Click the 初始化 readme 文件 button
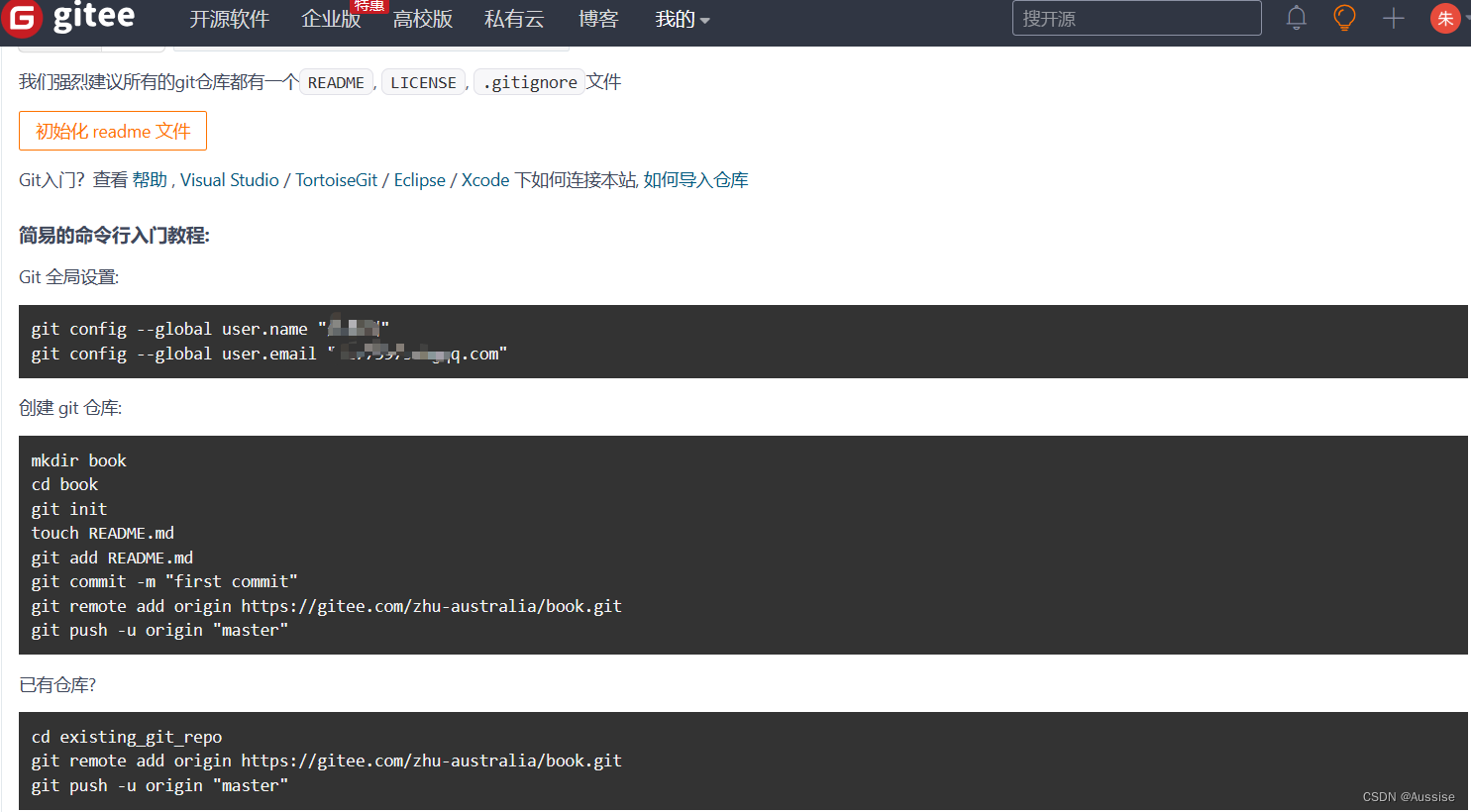 coord(113,131)
